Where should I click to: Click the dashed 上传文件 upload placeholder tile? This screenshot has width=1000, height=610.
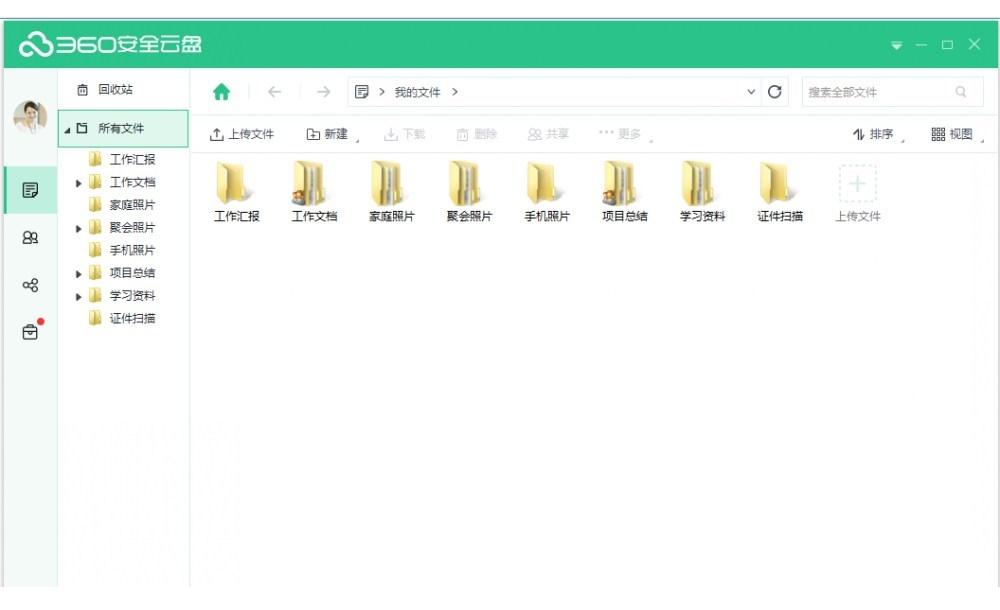pyautogui.click(x=858, y=184)
